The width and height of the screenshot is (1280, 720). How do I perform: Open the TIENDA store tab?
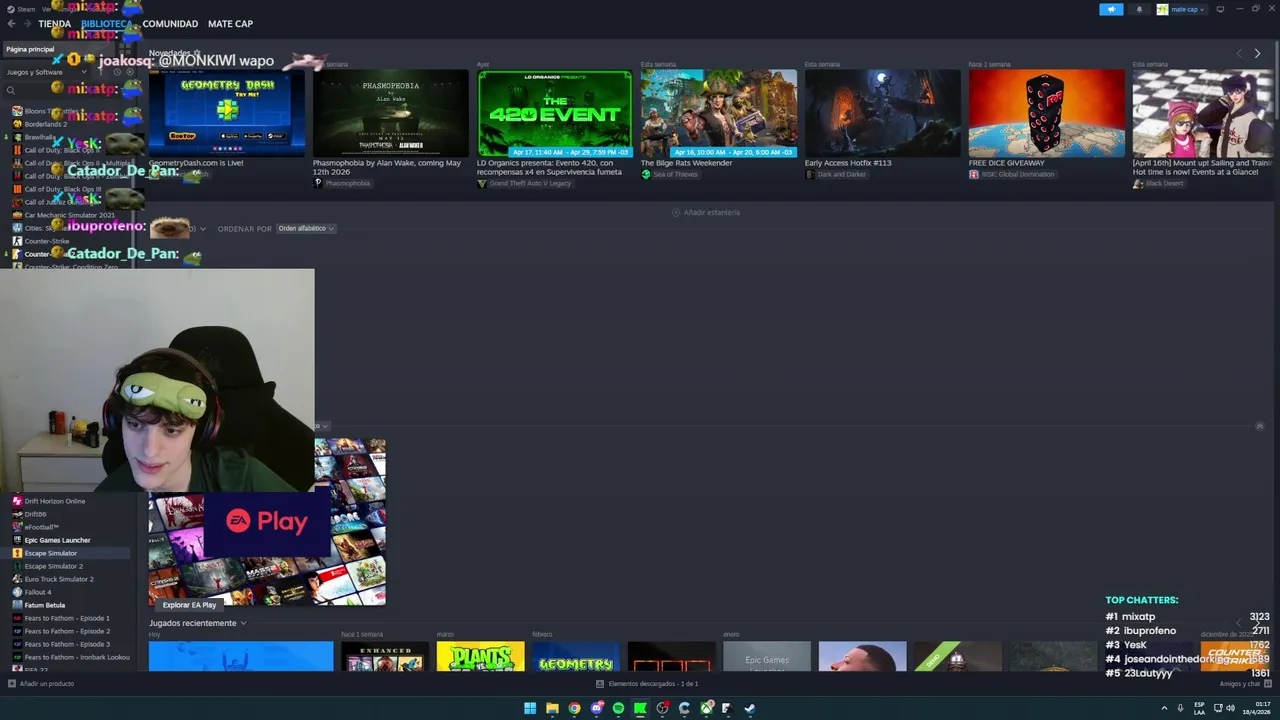pyautogui.click(x=54, y=24)
